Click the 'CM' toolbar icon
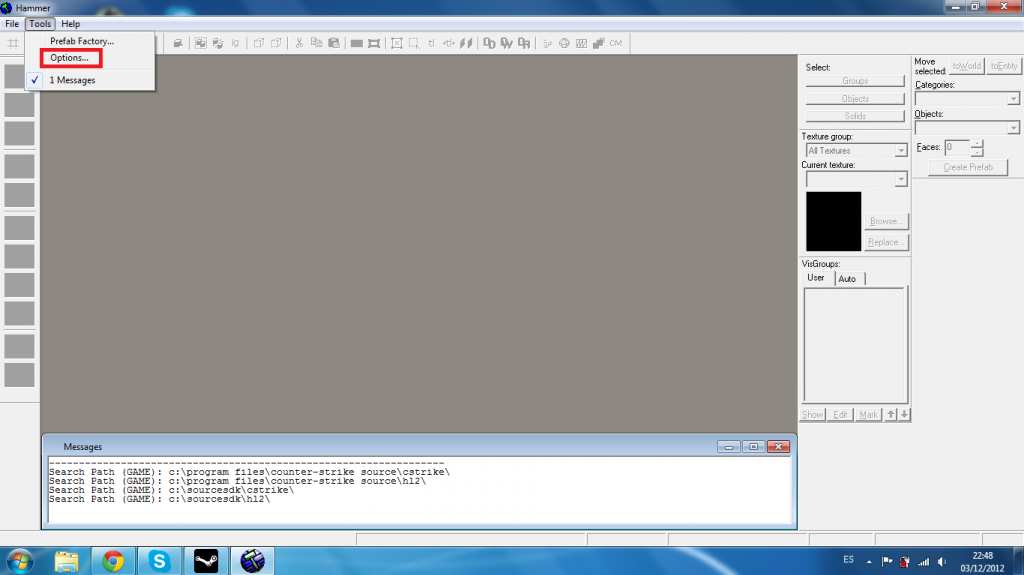Viewport: 1024px width, 575px height. 616,43
